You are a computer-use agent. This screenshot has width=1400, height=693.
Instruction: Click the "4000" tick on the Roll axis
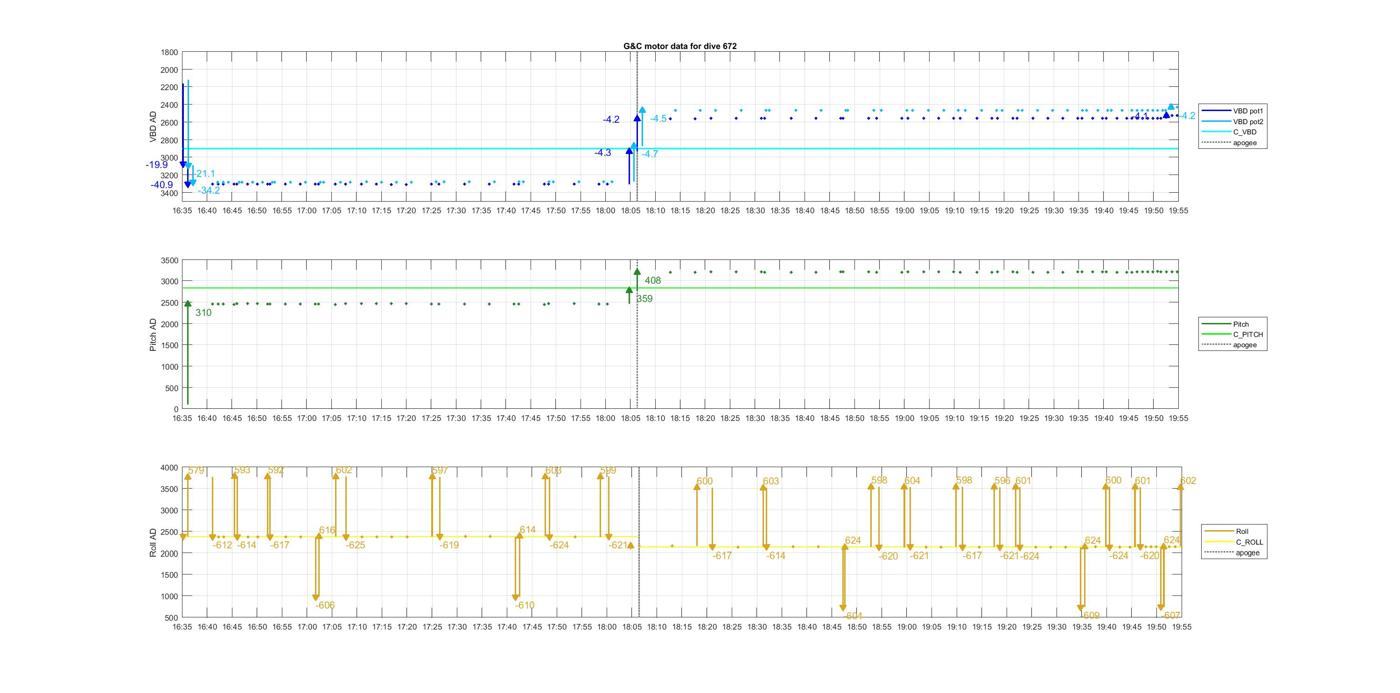click(169, 468)
